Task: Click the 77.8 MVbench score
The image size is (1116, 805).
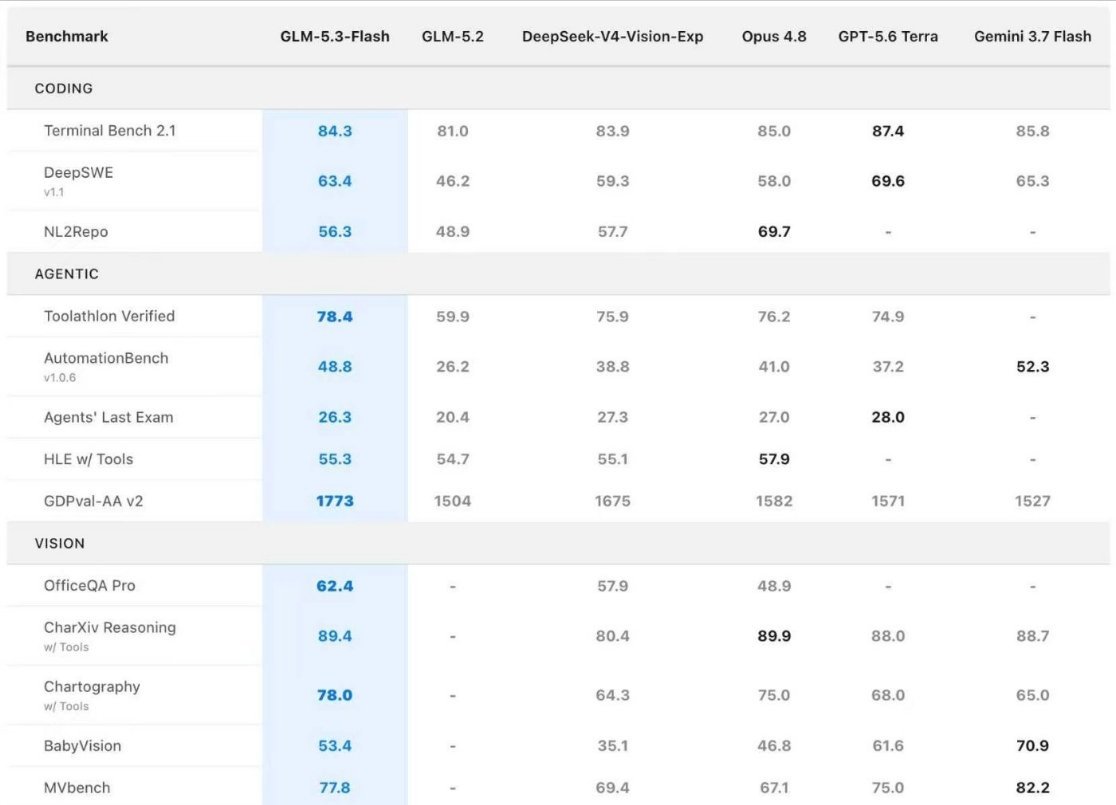Action: (335, 787)
